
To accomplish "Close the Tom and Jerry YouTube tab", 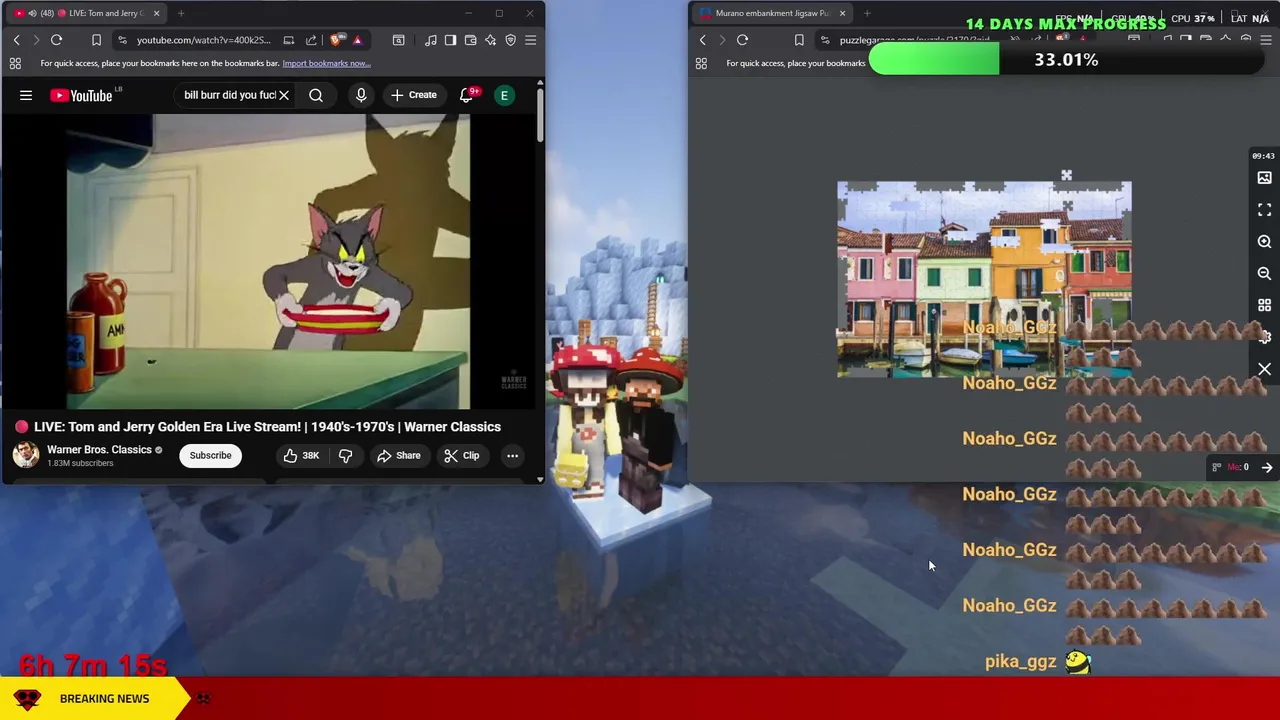I will pos(156,13).
